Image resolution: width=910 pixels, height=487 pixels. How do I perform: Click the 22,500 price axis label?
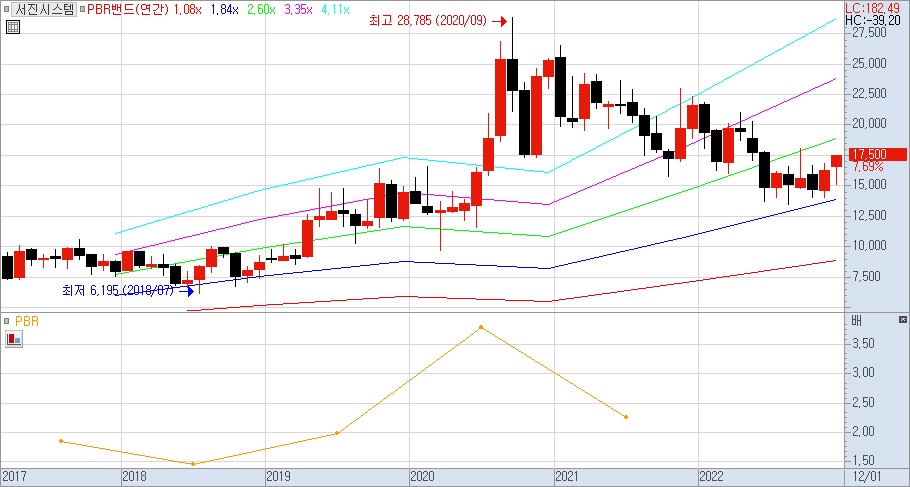(869, 93)
